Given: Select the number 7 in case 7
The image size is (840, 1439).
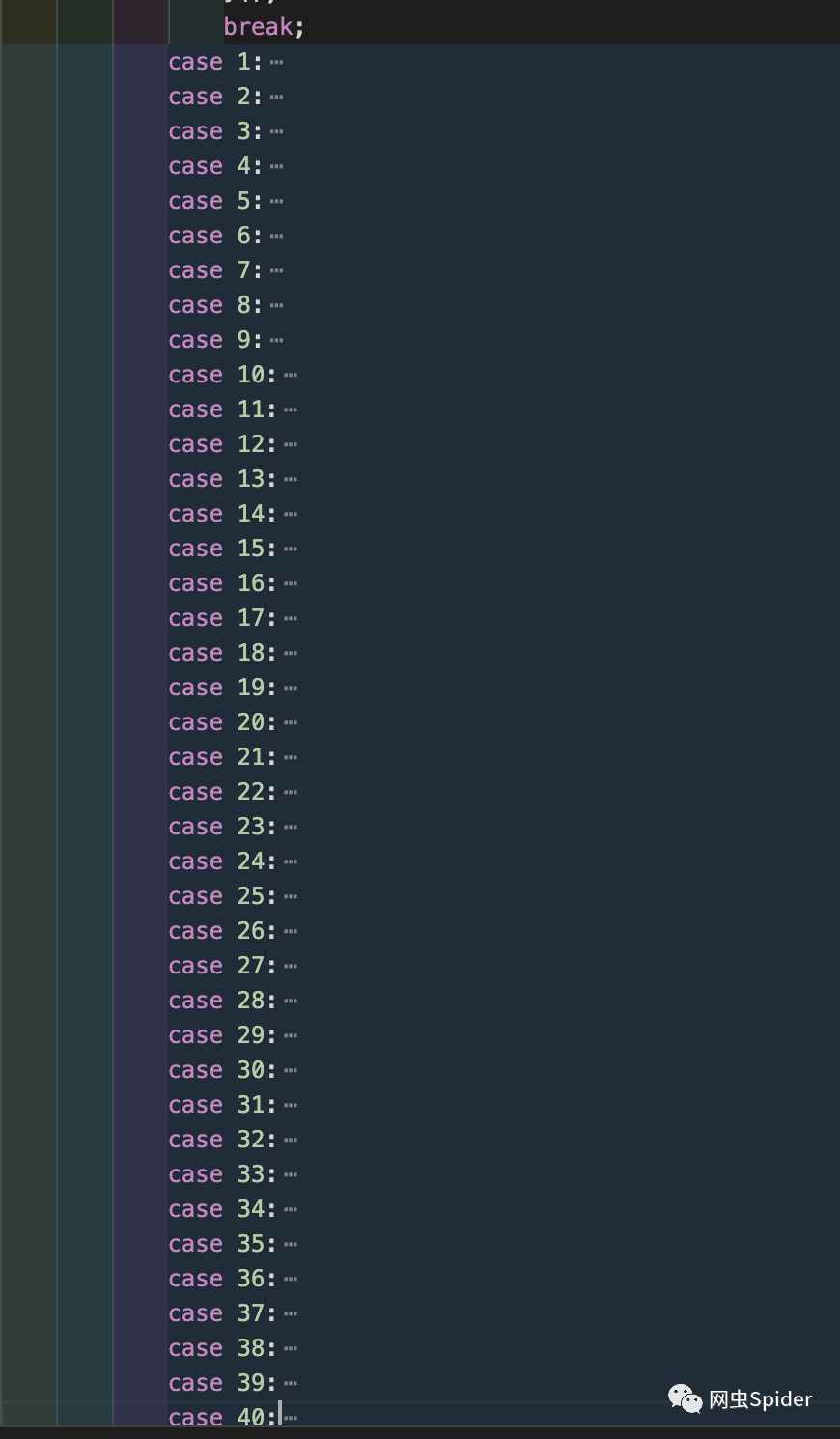Looking at the screenshot, I should pos(244,270).
